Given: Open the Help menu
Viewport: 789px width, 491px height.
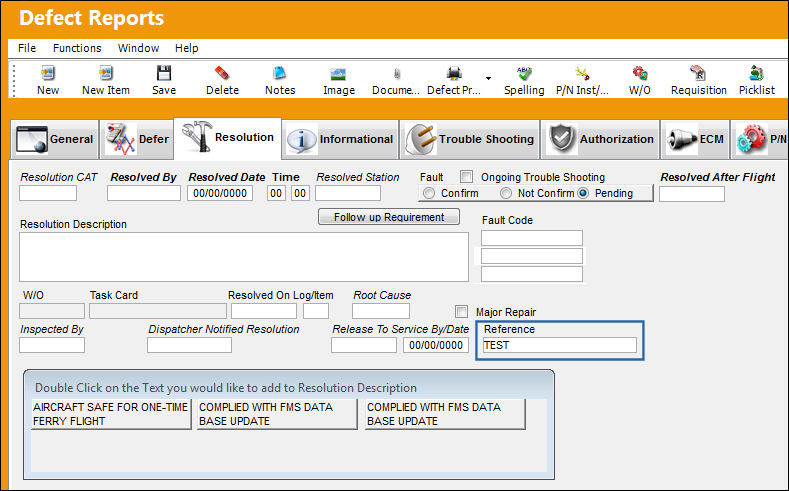Looking at the screenshot, I should 187,48.
